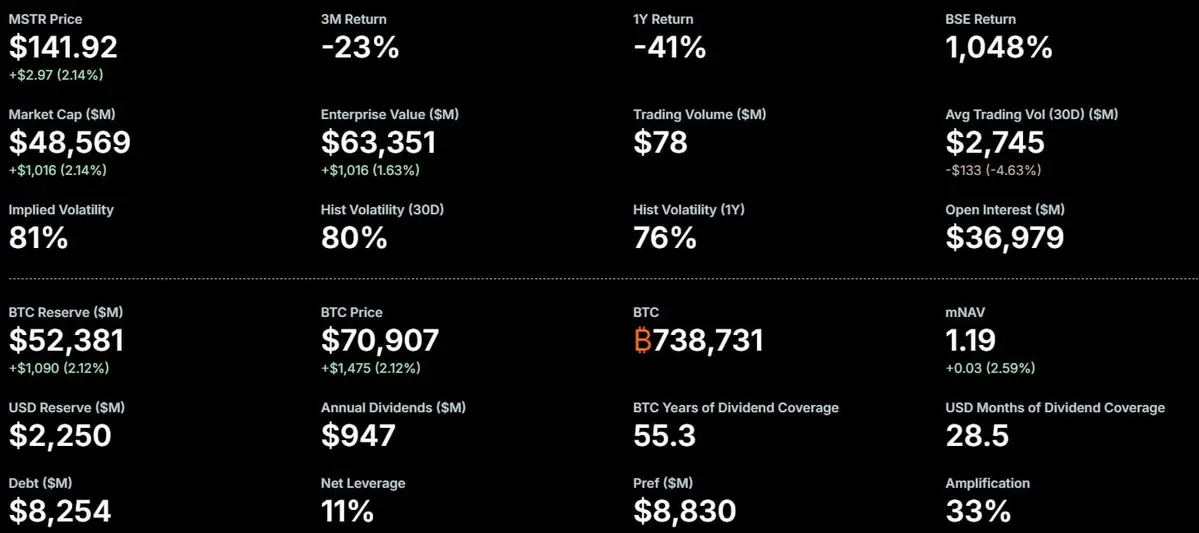Click Avg Trading Vol (30D) value
The width and height of the screenshot is (1199, 533).
point(995,142)
